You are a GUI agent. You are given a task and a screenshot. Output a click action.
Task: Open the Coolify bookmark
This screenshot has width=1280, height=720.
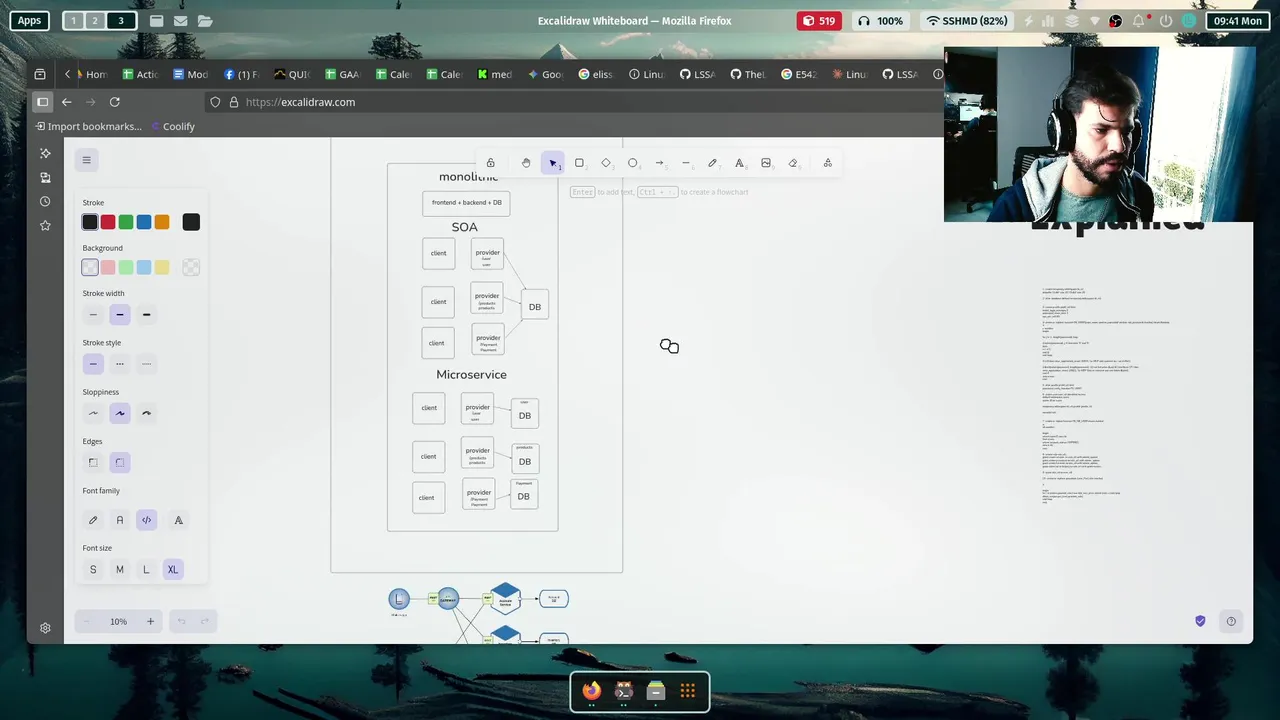(x=172, y=127)
